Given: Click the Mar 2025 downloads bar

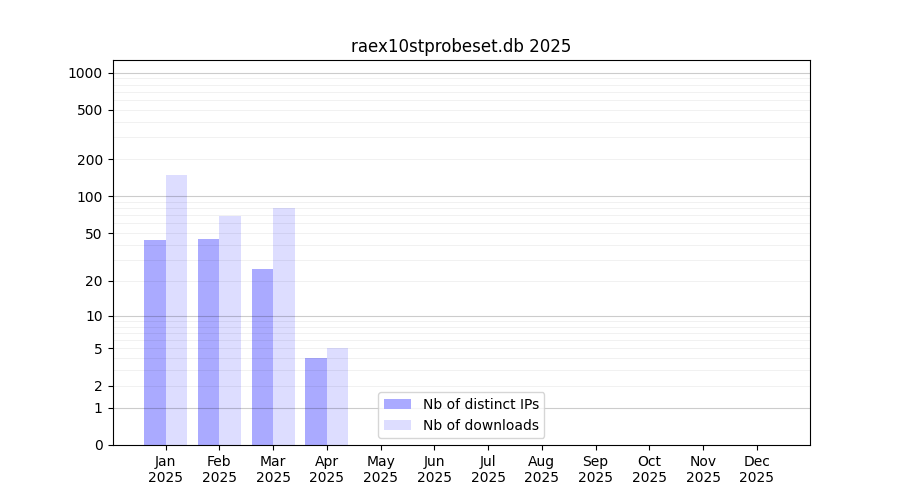Looking at the screenshot, I should pyautogui.click(x=284, y=326).
